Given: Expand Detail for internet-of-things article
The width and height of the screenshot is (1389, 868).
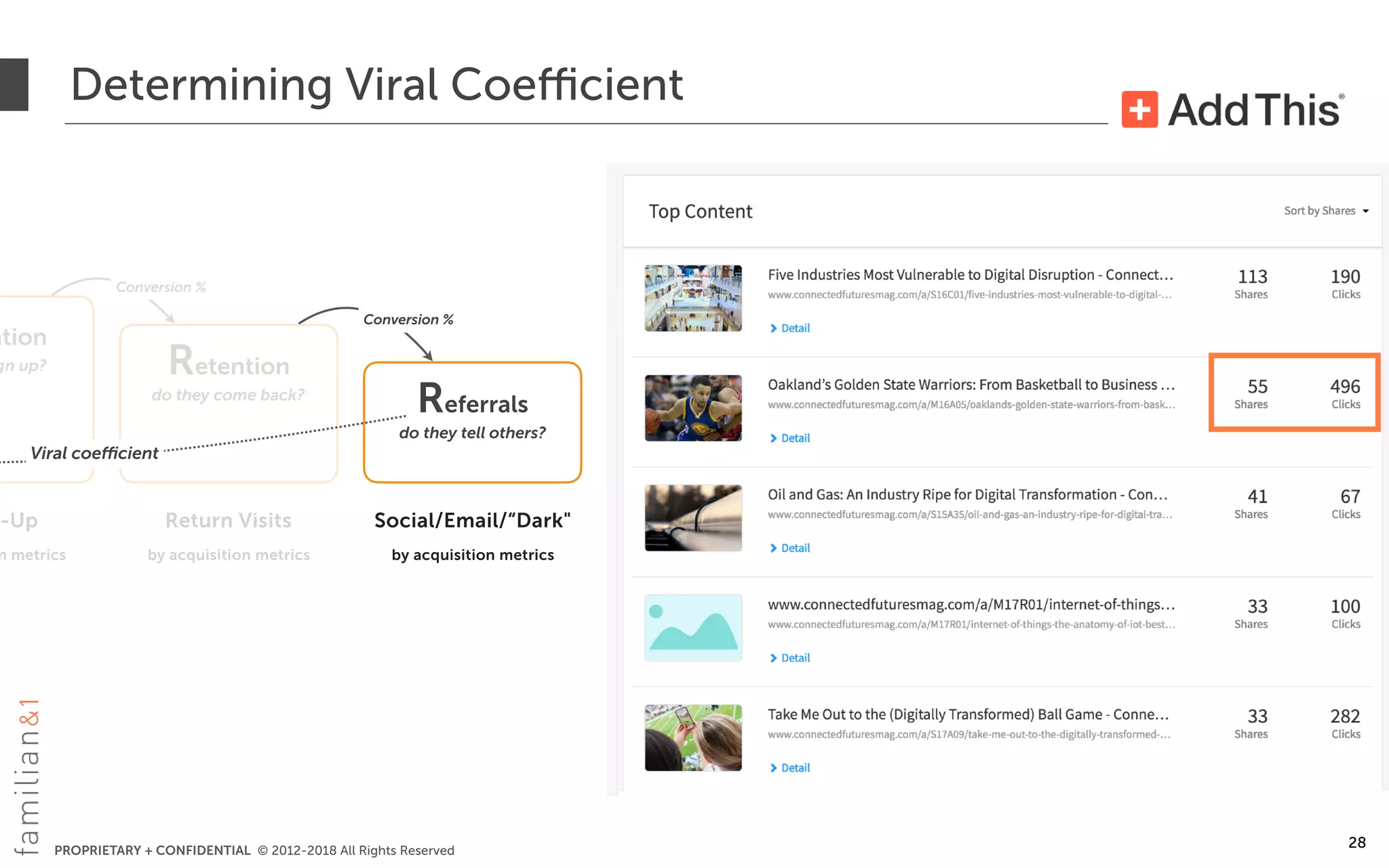Looking at the screenshot, I should [790, 658].
